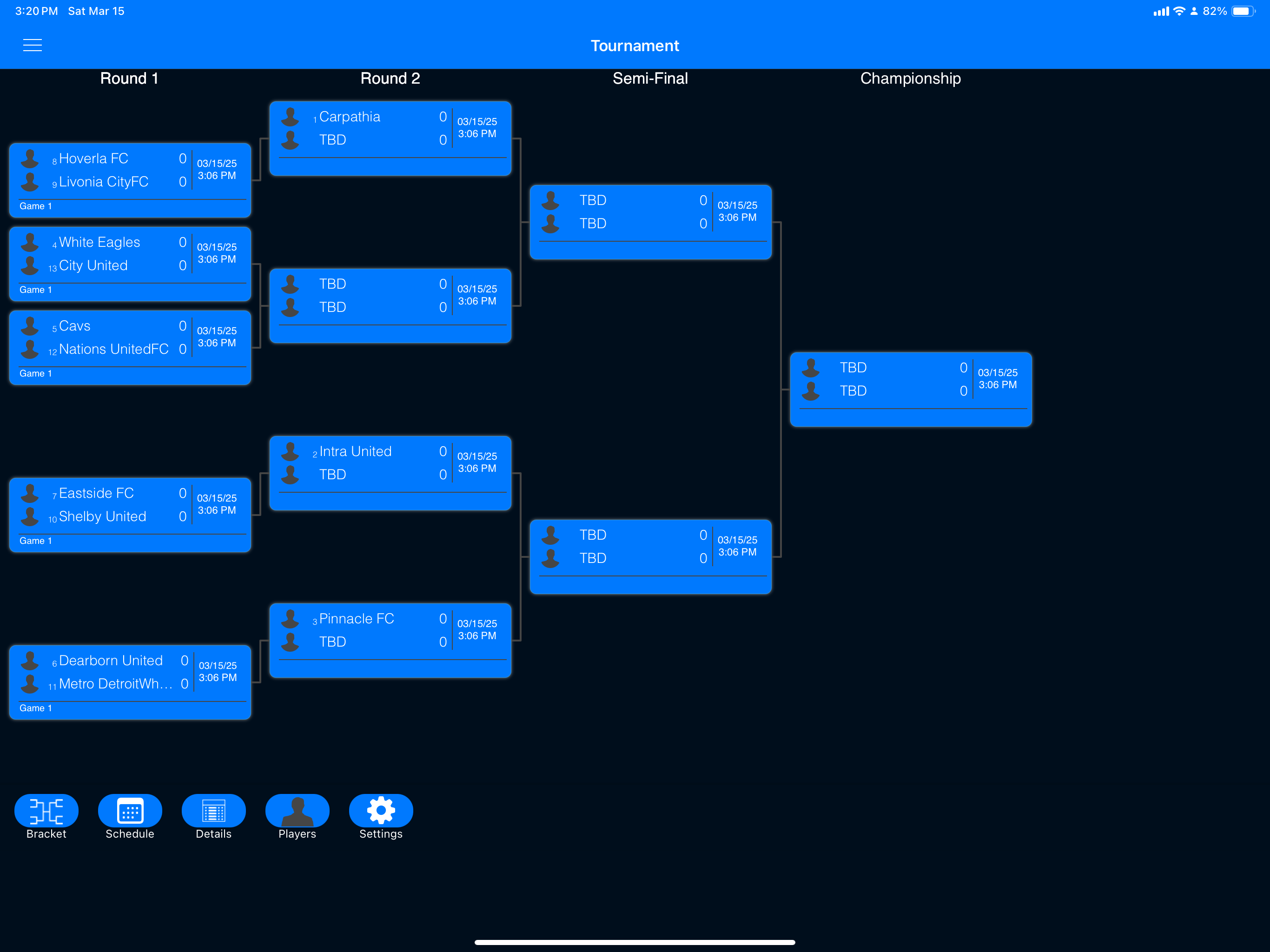Open Settings gear icon

[x=381, y=811]
